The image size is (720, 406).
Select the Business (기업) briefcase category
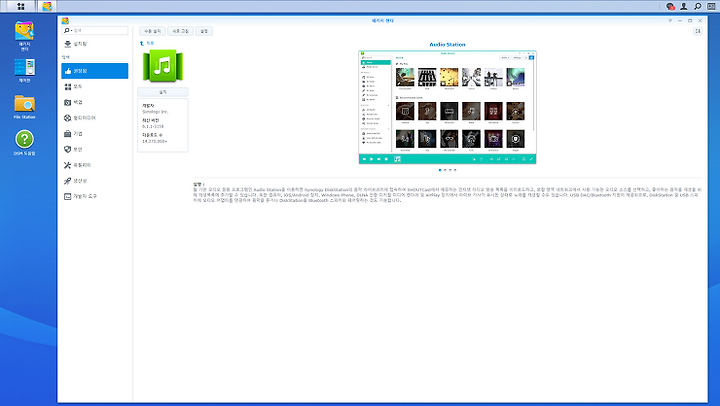[x=95, y=134]
